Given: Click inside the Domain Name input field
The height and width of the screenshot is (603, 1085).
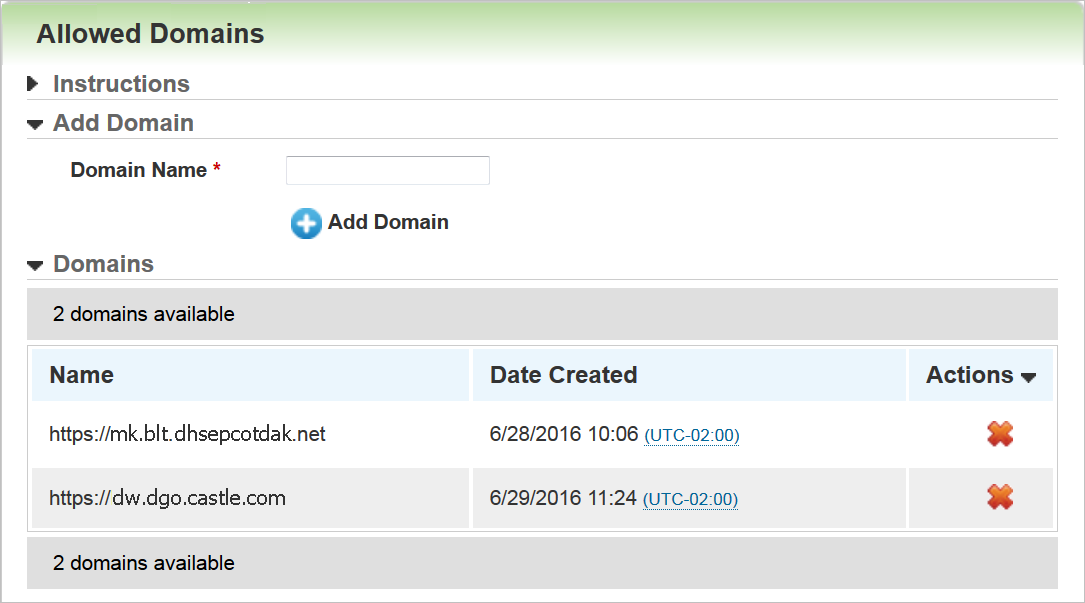Looking at the screenshot, I should click(387, 170).
